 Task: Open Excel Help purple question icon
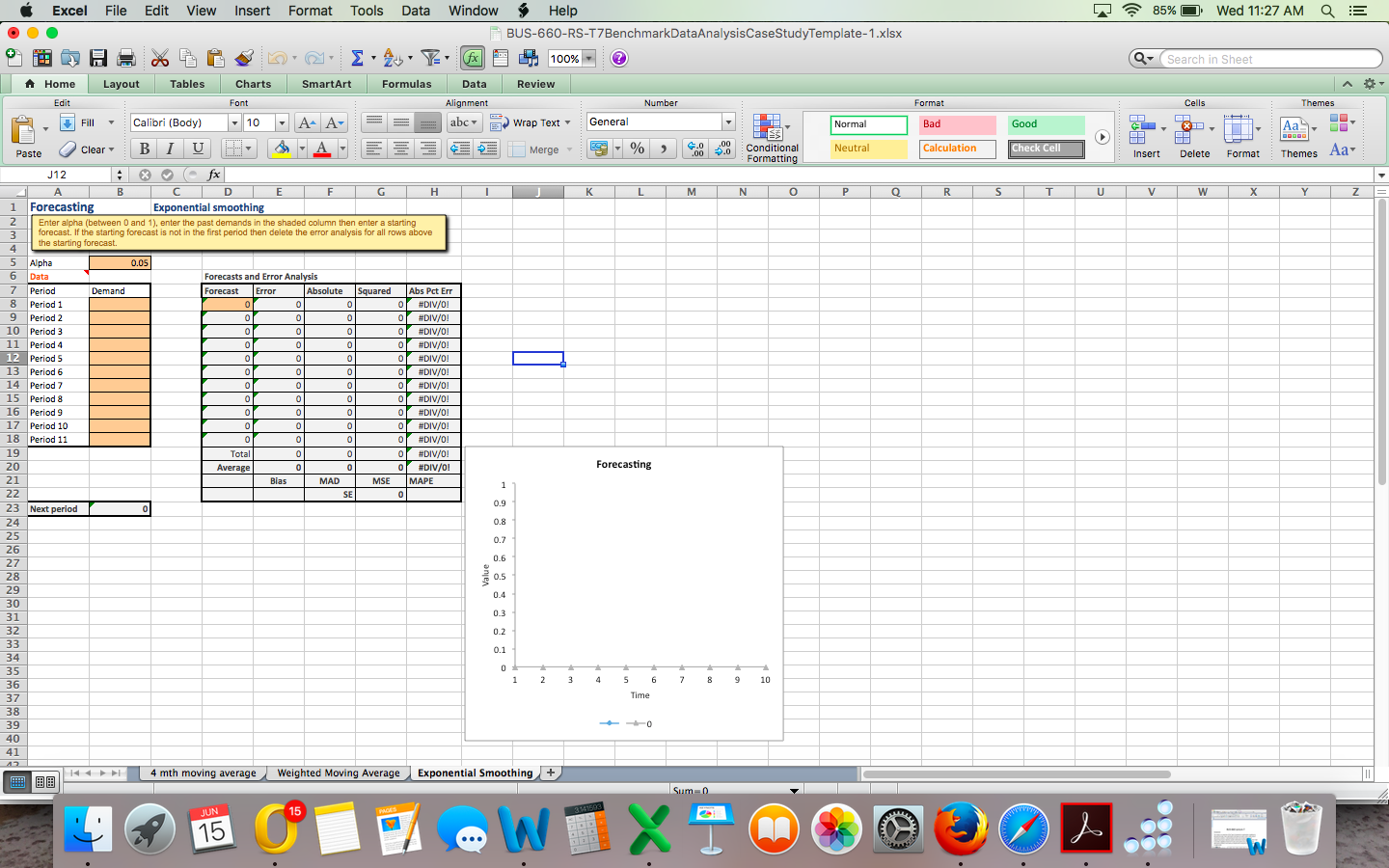619,58
